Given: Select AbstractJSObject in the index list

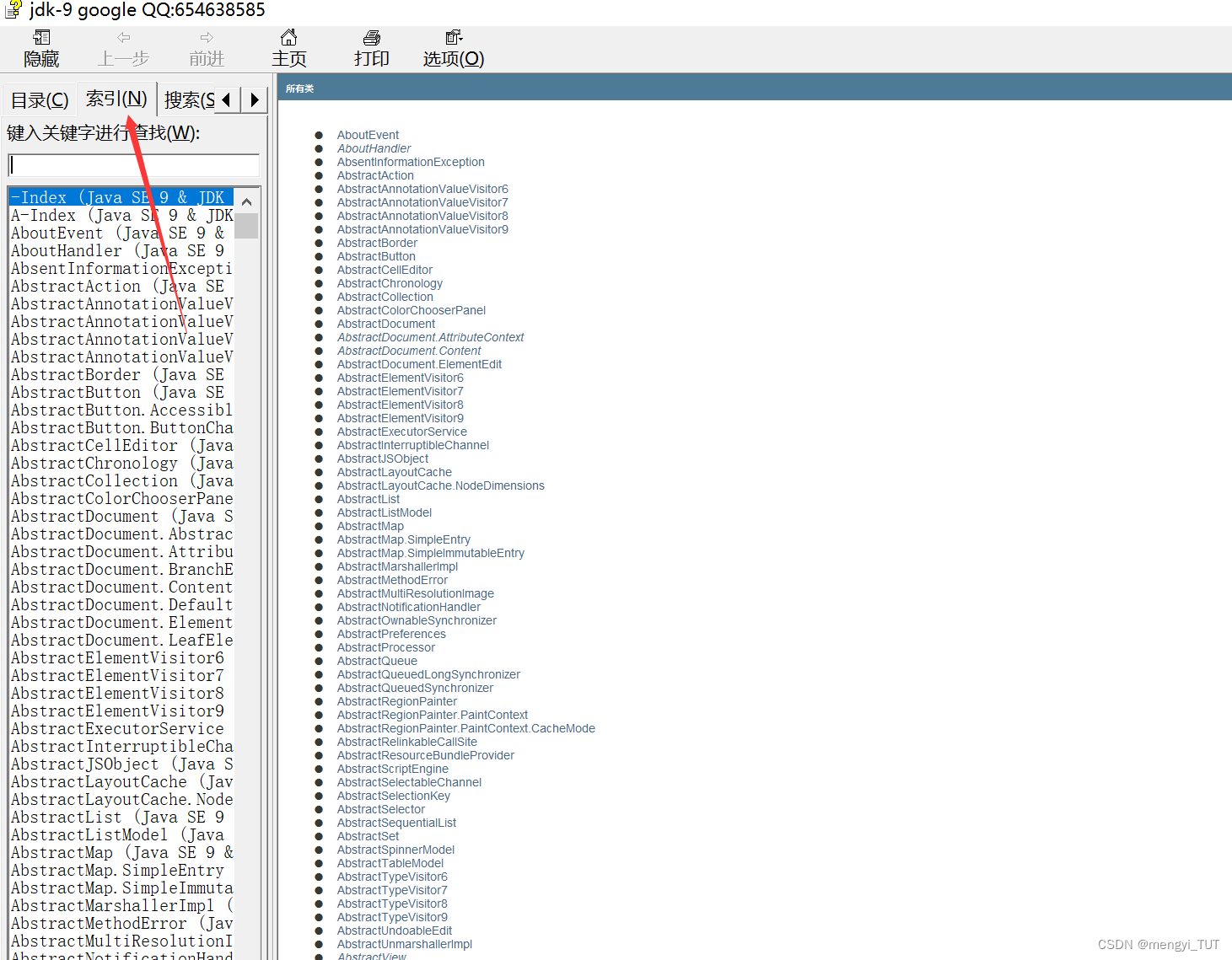Looking at the screenshot, I should pyautogui.click(x=121, y=764).
